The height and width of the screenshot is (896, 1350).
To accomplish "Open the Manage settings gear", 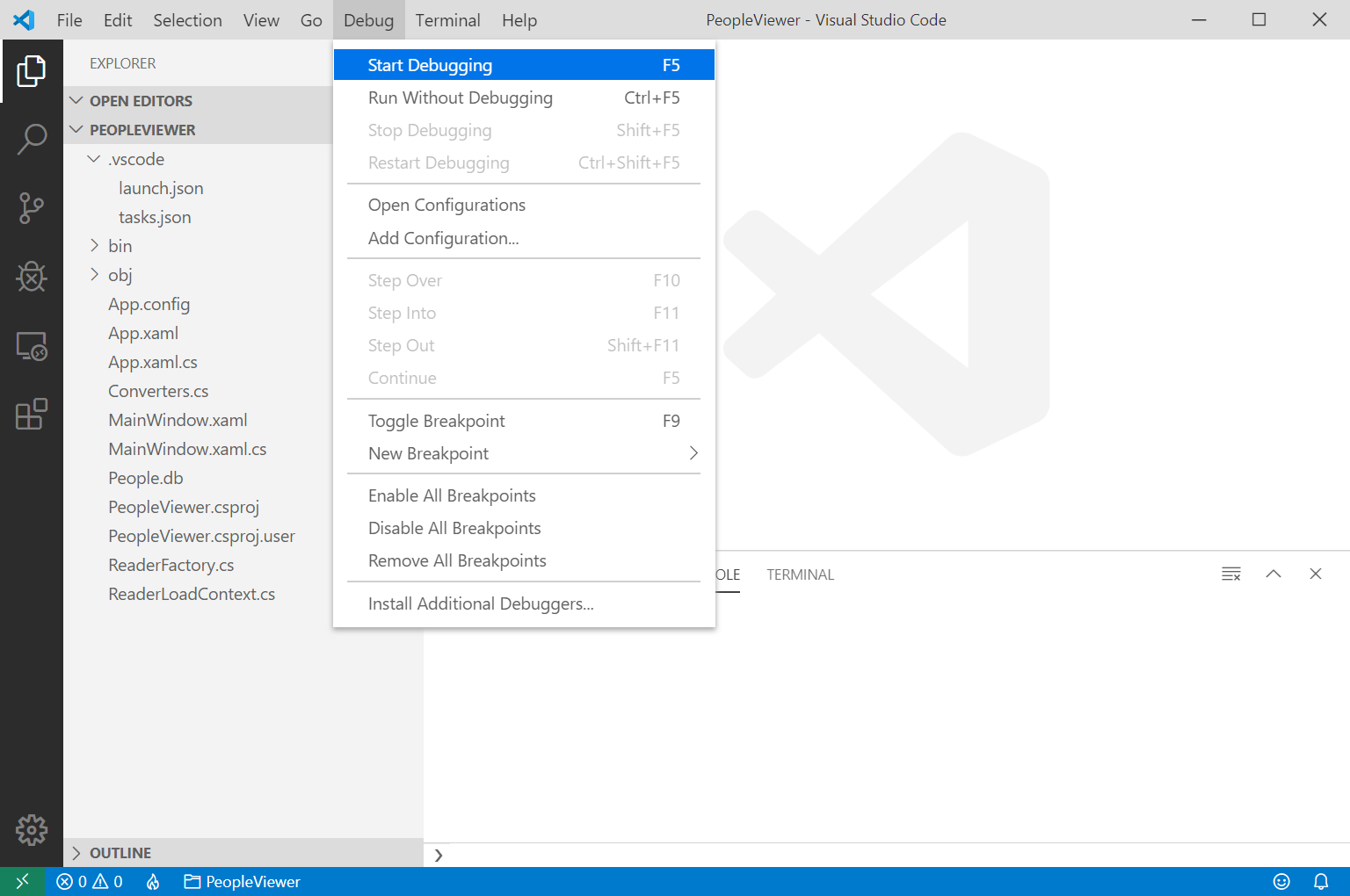I will tap(33, 829).
